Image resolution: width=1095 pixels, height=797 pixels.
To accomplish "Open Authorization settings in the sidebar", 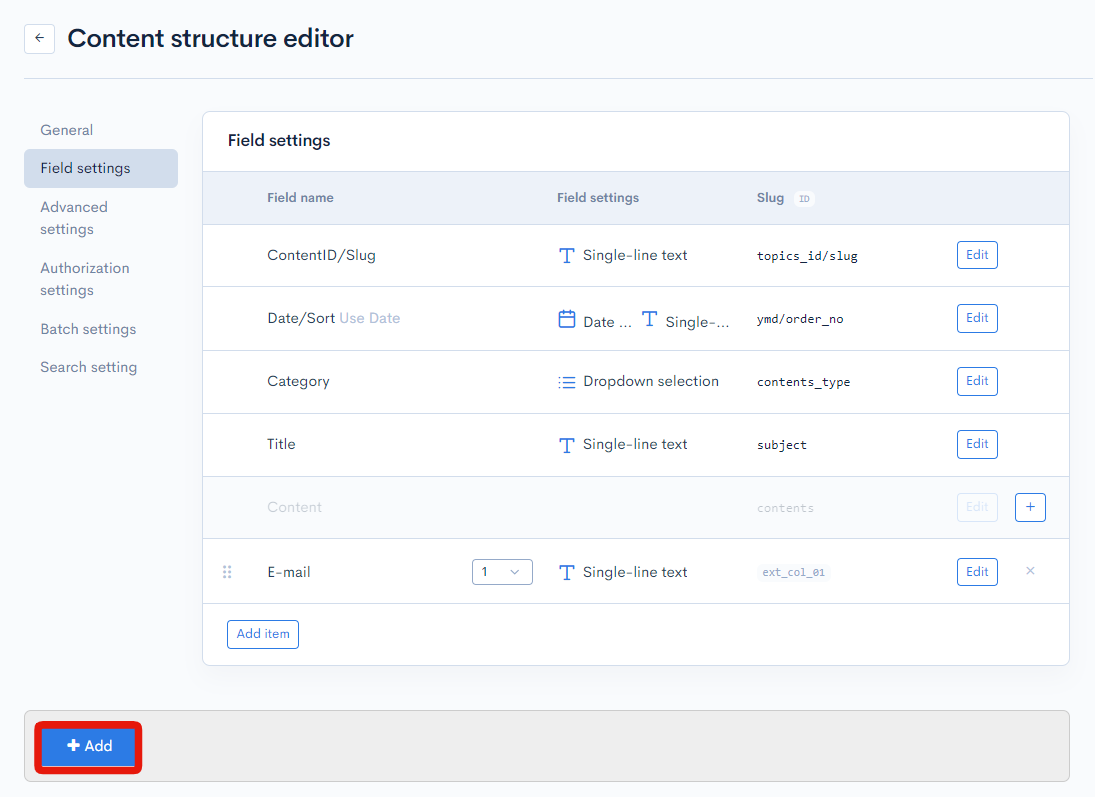I will tap(85, 279).
